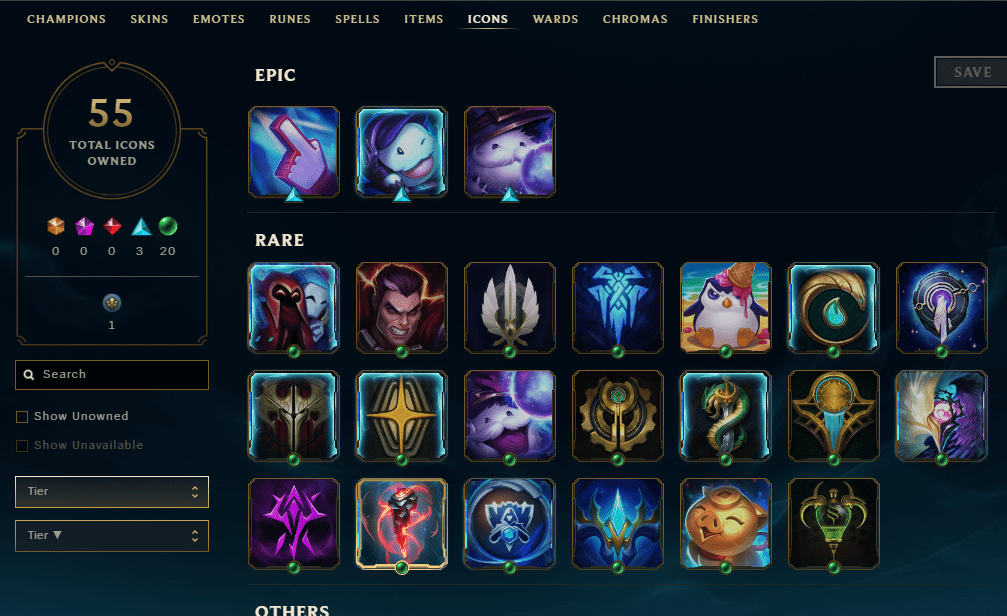Go to the Wards tab
1007x616 pixels.
coord(555,19)
